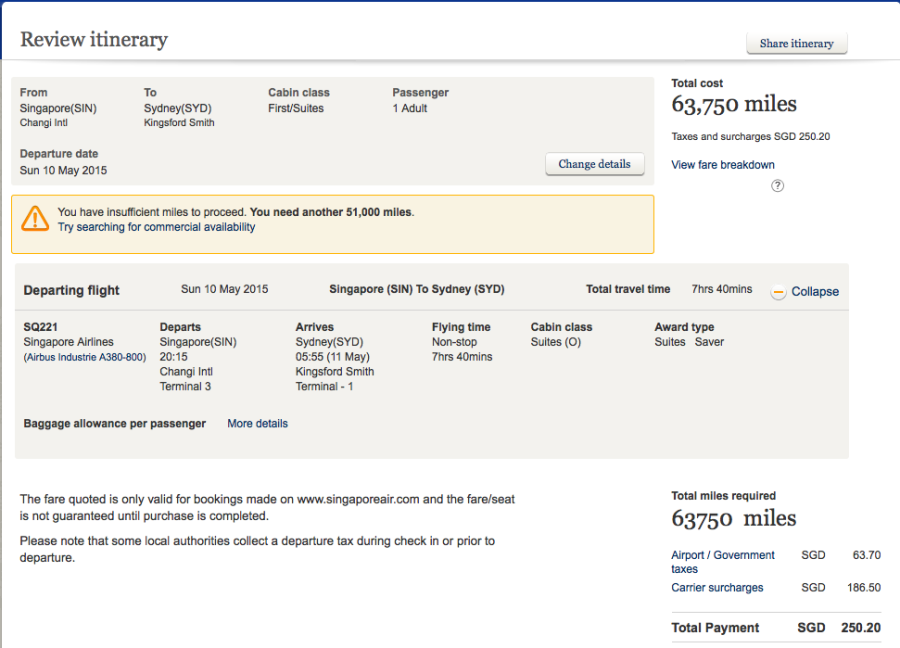Click the question mark help icon

(x=778, y=186)
